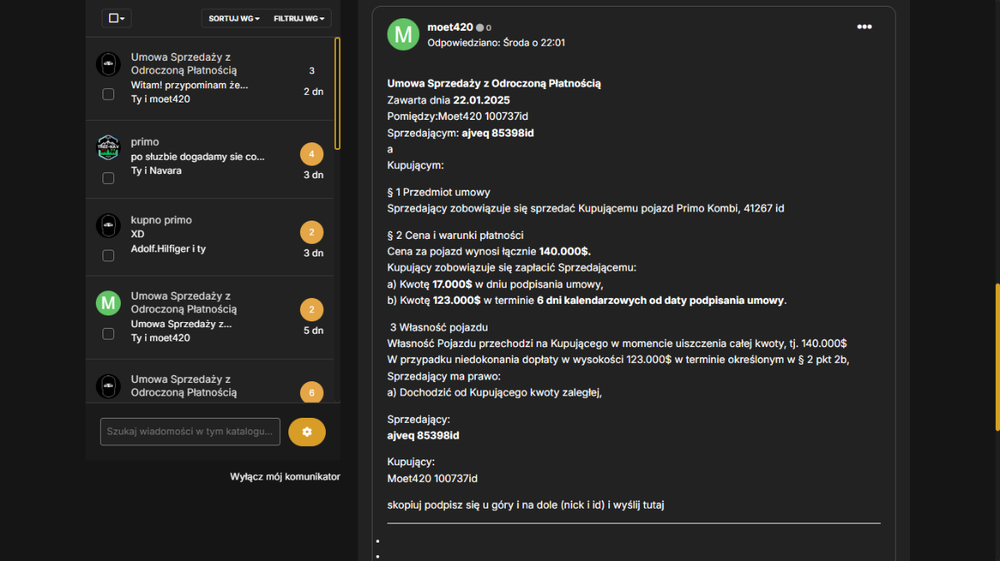Click the conversation list scrollbar

[x=337, y=94]
